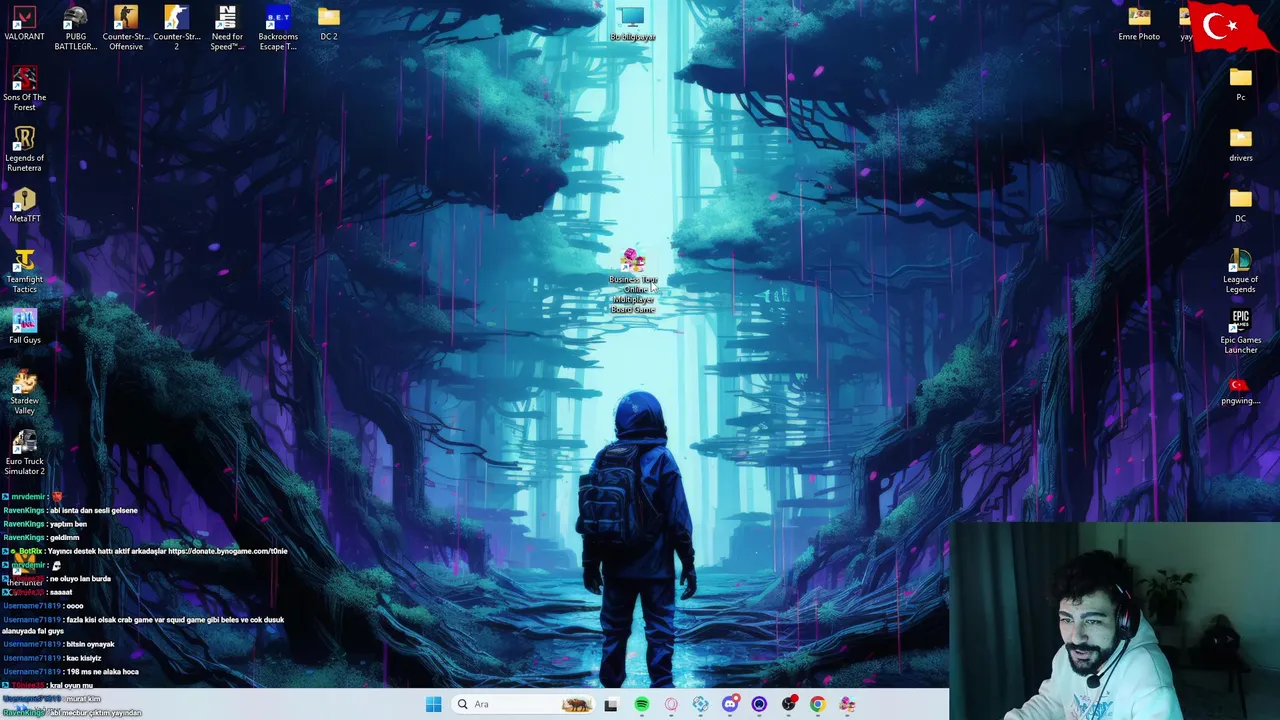
Task: Open the Stardew Valley shortcut
Action: (24, 392)
